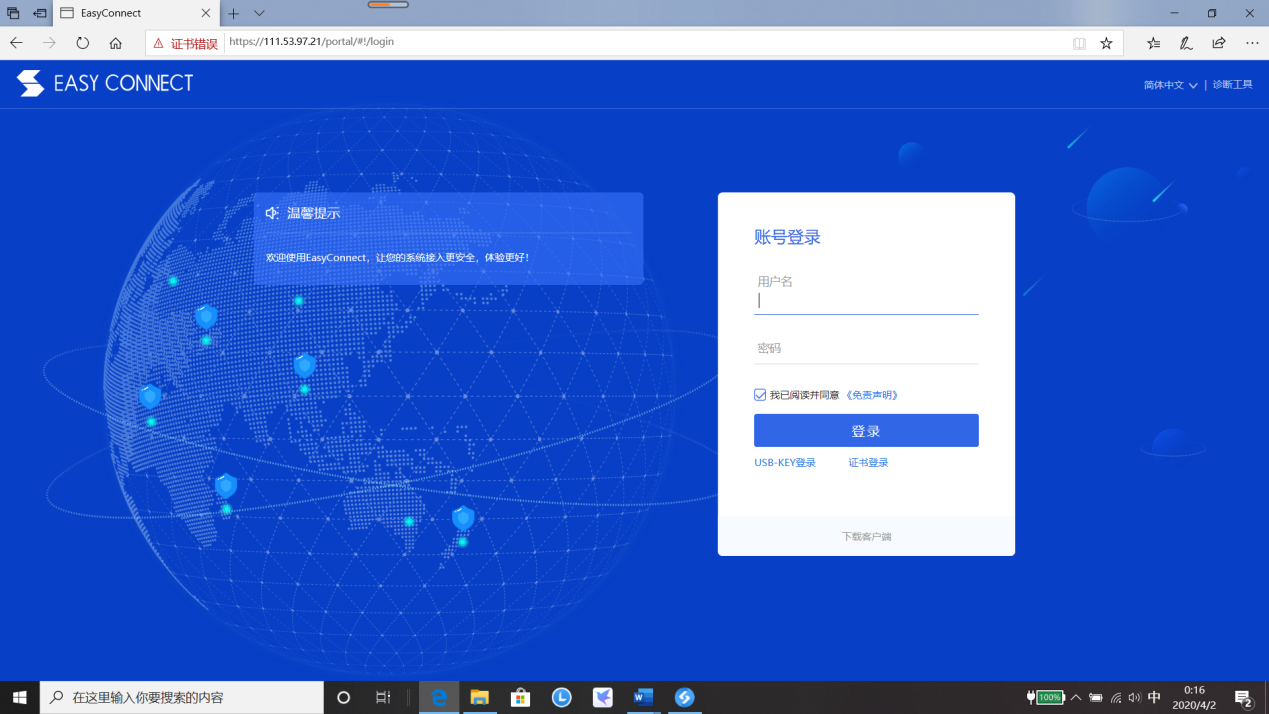Viewport: 1269px width, 714px height.
Task: Open the 诊断工具 link
Action: coord(1232,85)
